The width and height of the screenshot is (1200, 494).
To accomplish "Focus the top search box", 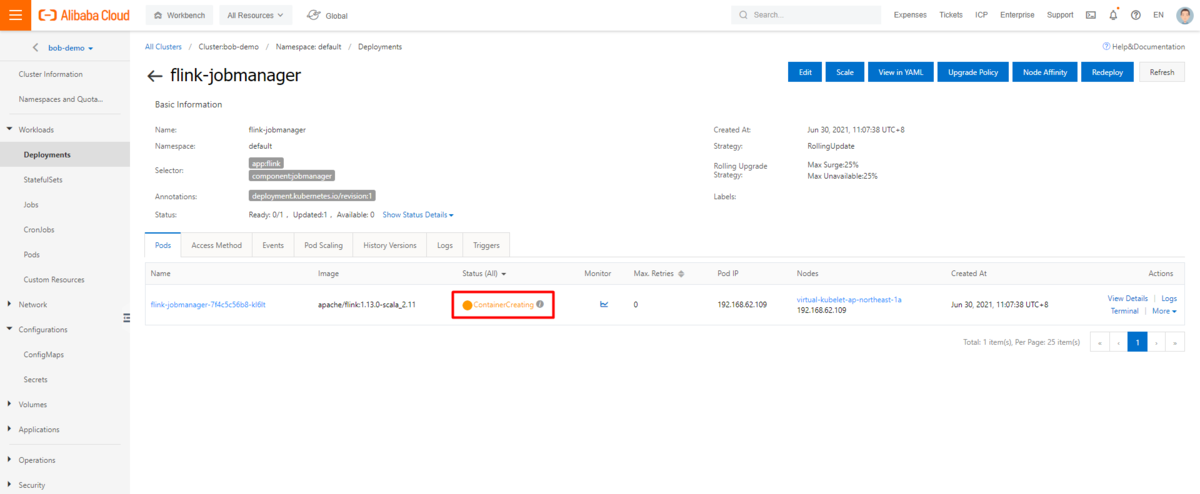I will 807,15.
